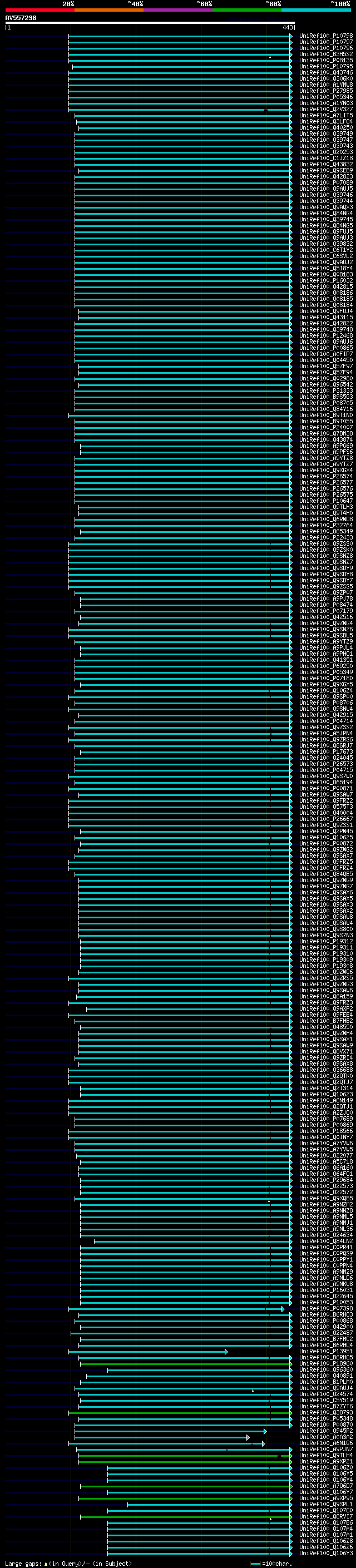Select the UniRef100_P05349 label
356x1568 pixels.
click(326, 672)
